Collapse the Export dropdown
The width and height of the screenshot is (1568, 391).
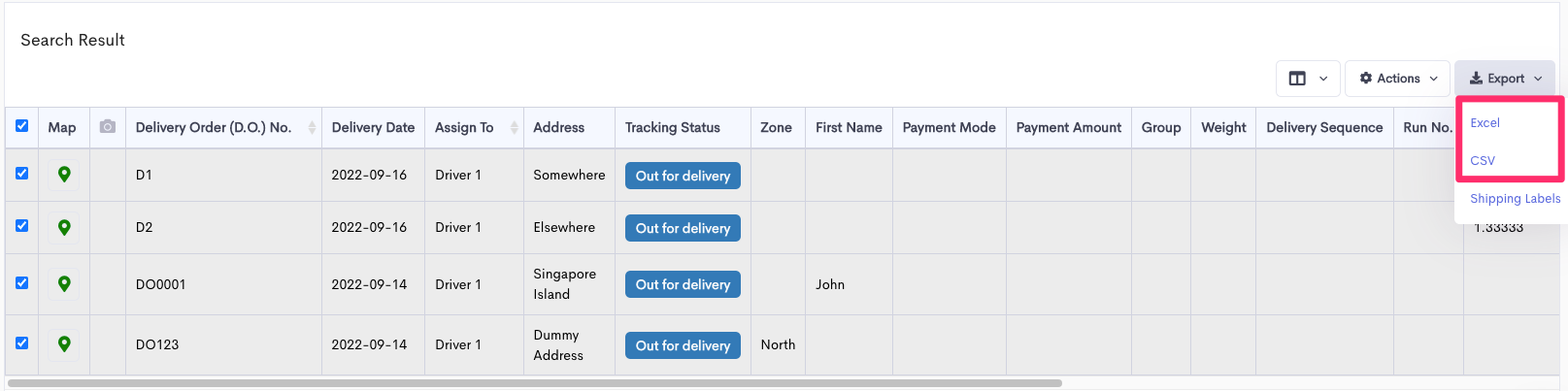(x=1505, y=79)
